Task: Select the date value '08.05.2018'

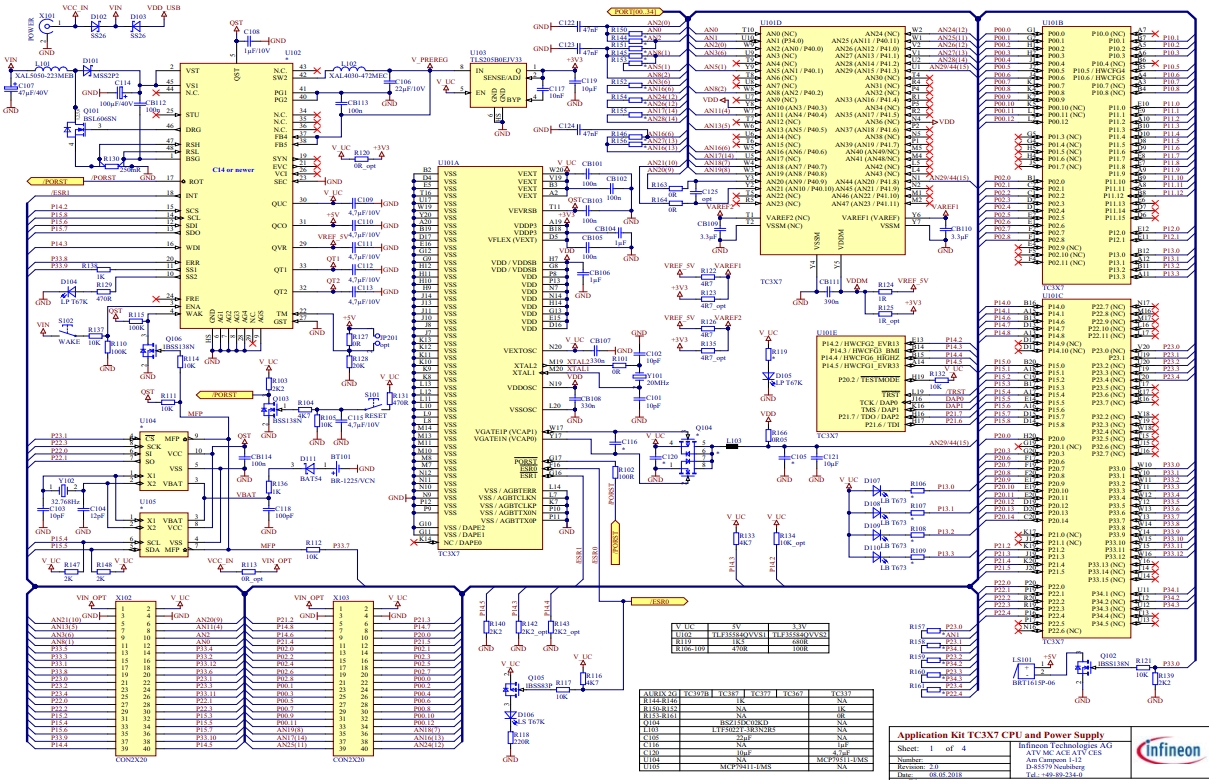Action: [x=945, y=775]
